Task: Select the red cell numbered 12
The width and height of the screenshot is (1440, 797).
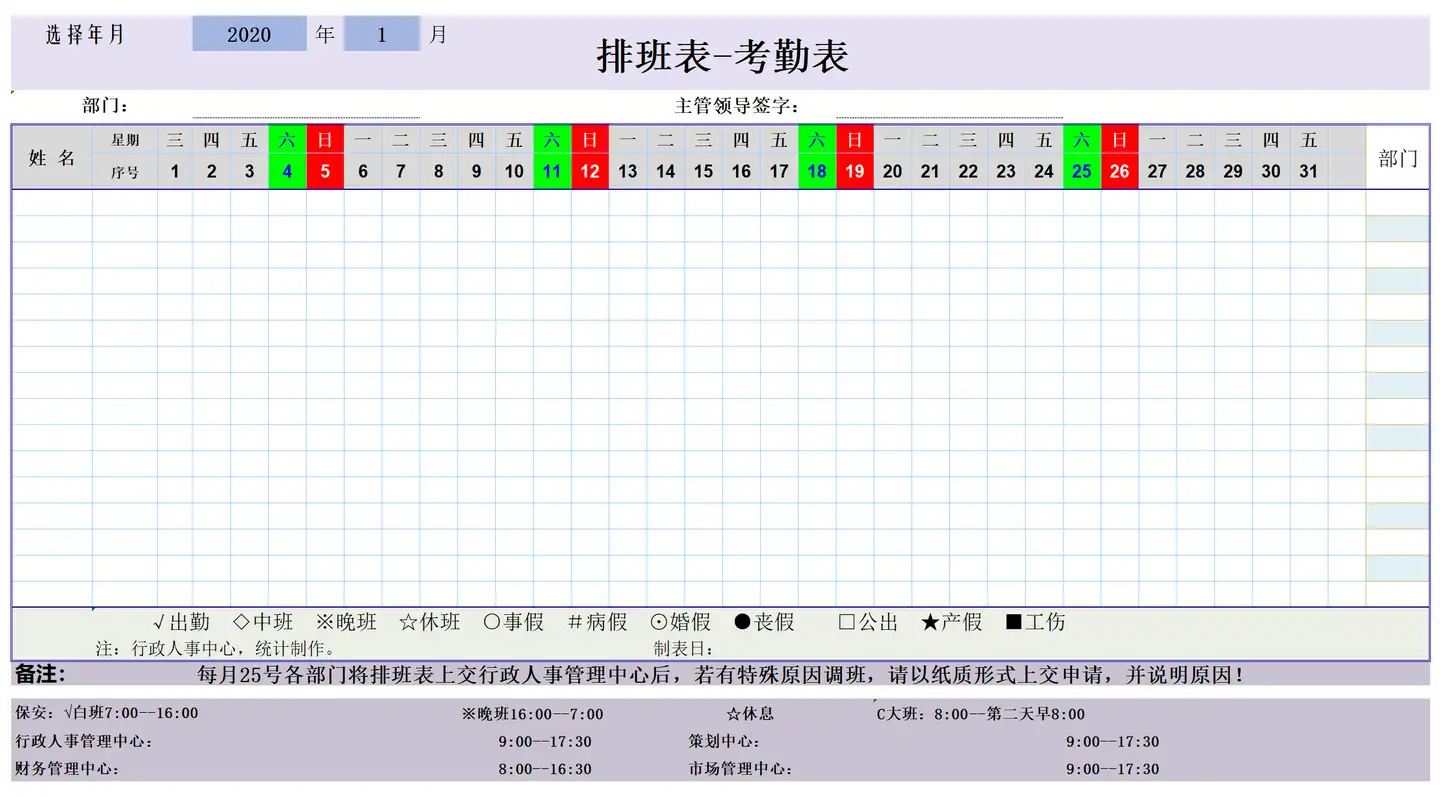Action: point(590,172)
